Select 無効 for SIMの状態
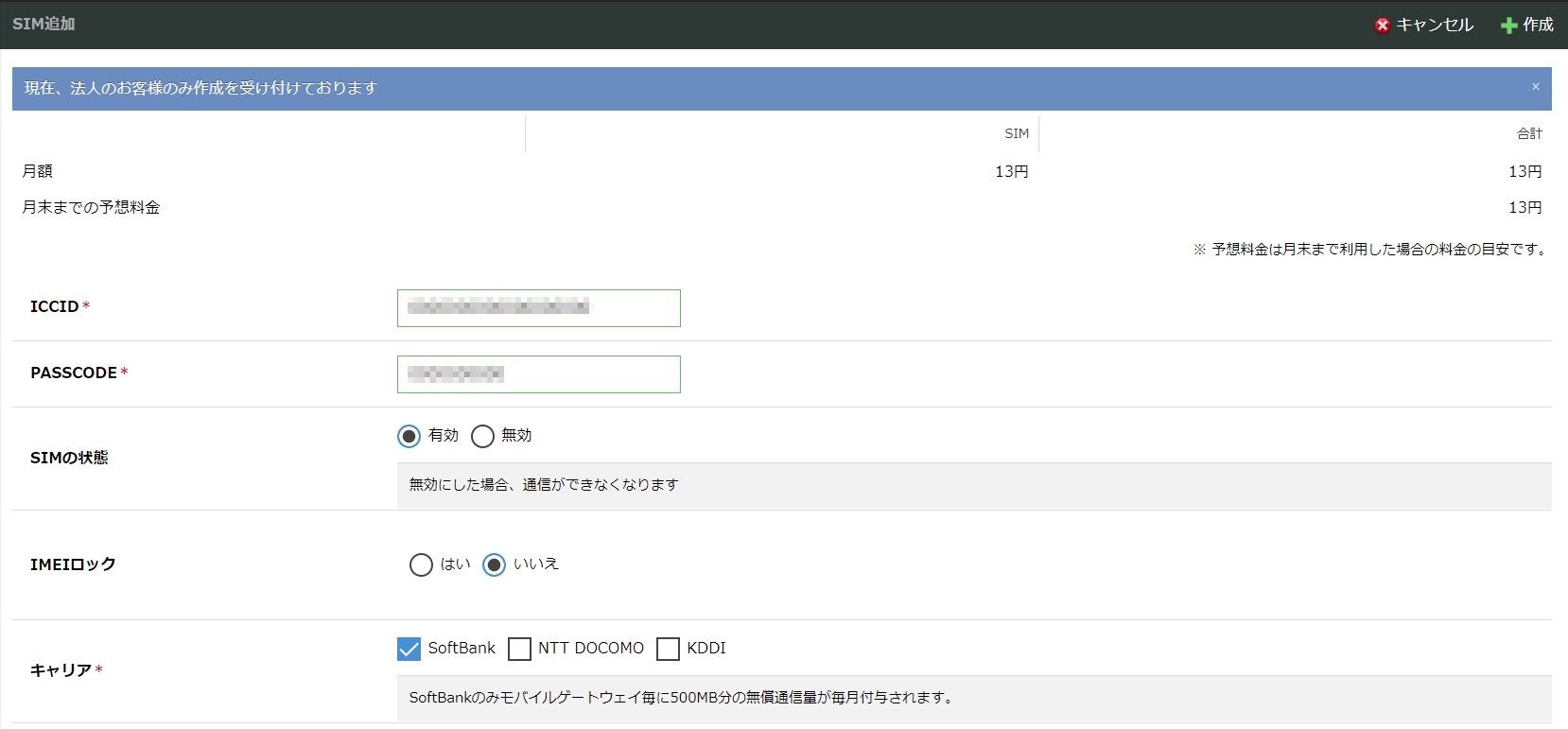 [482, 436]
